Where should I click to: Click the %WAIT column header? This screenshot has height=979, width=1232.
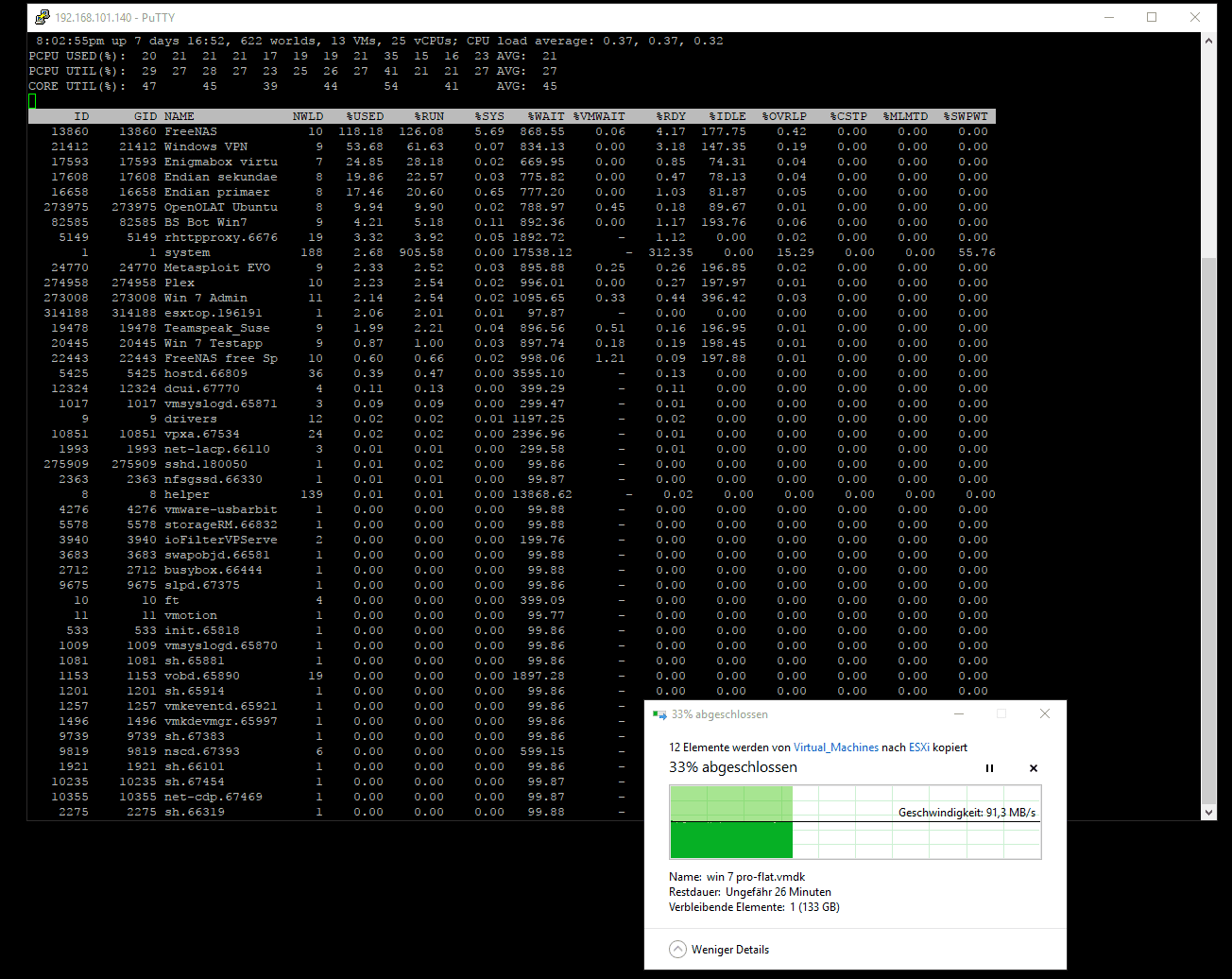tap(546, 116)
